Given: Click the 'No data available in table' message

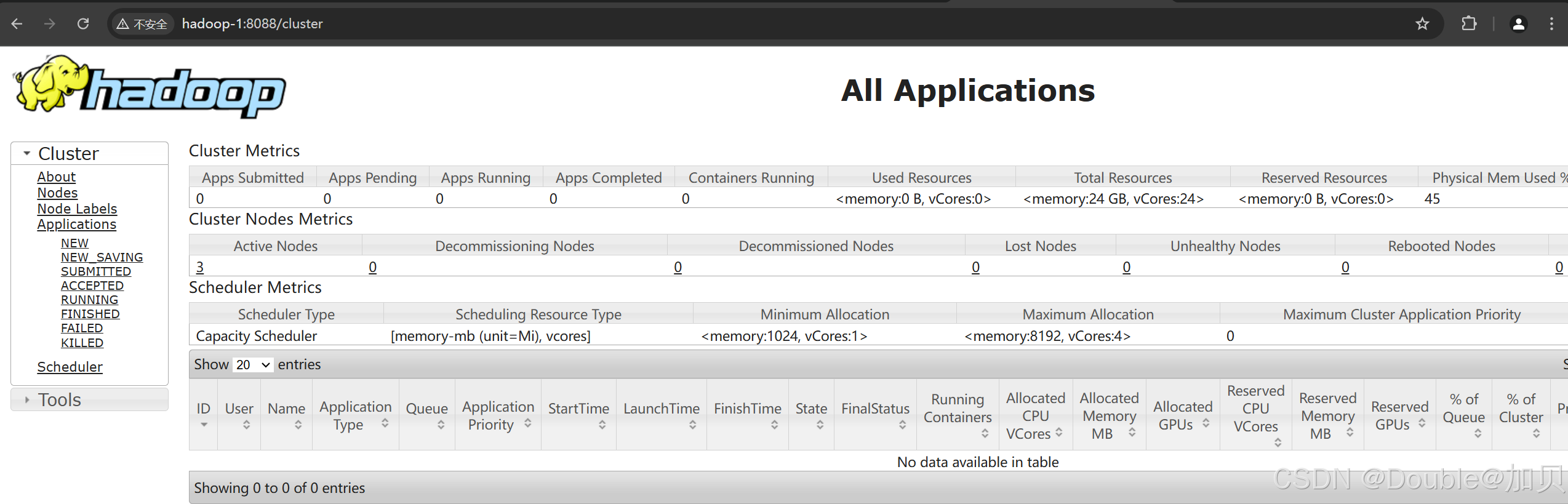Looking at the screenshot, I should (978, 462).
